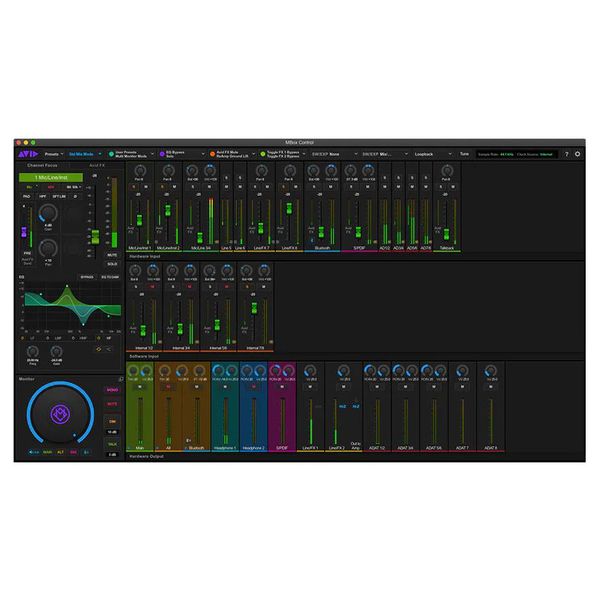Click the Pan knob in Channel Focus

pyautogui.click(x=48, y=248)
